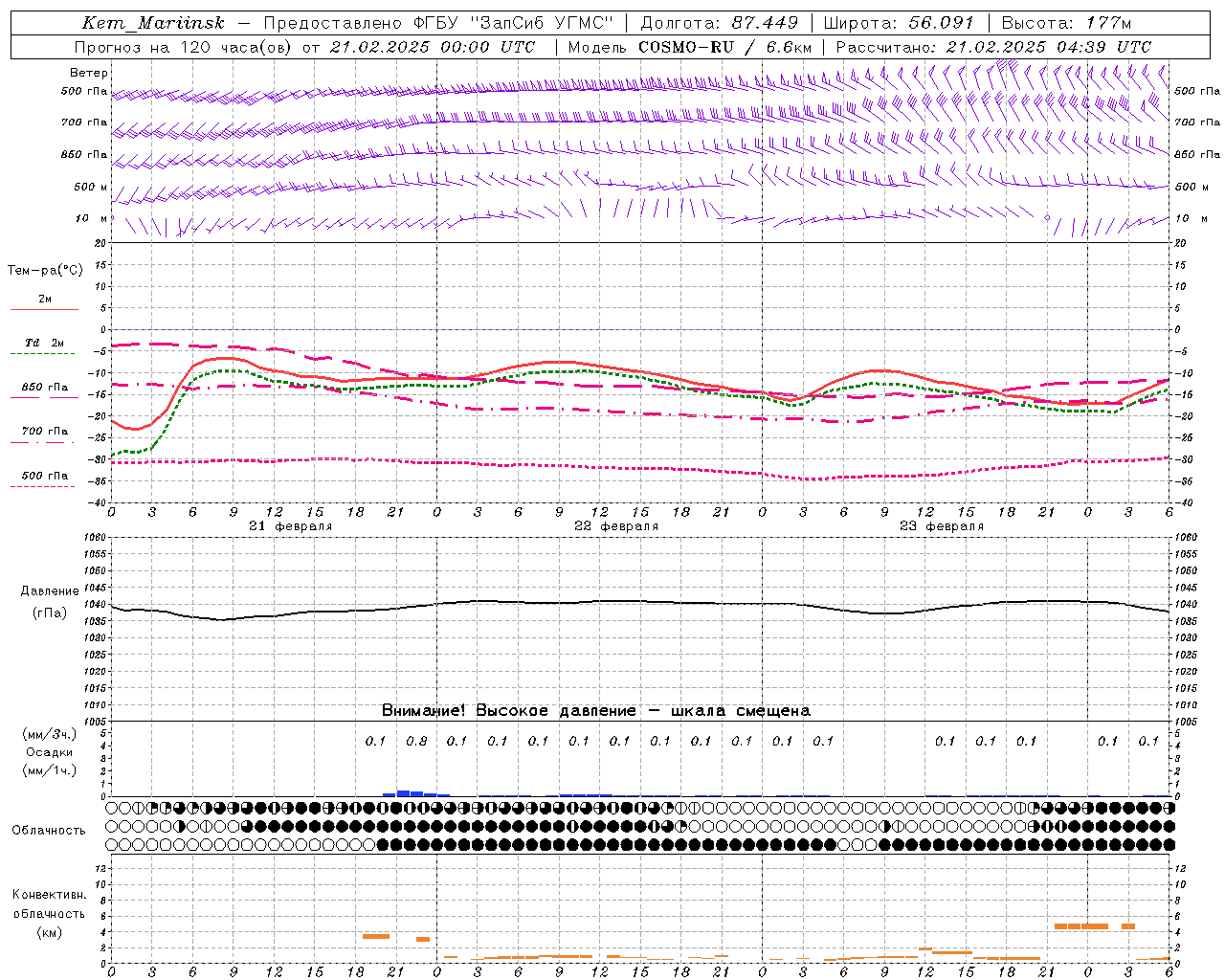The width and height of the screenshot is (1225, 980).
Task: Click the Тем-ра(°C) temperature axis label
Action: click(45, 271)
